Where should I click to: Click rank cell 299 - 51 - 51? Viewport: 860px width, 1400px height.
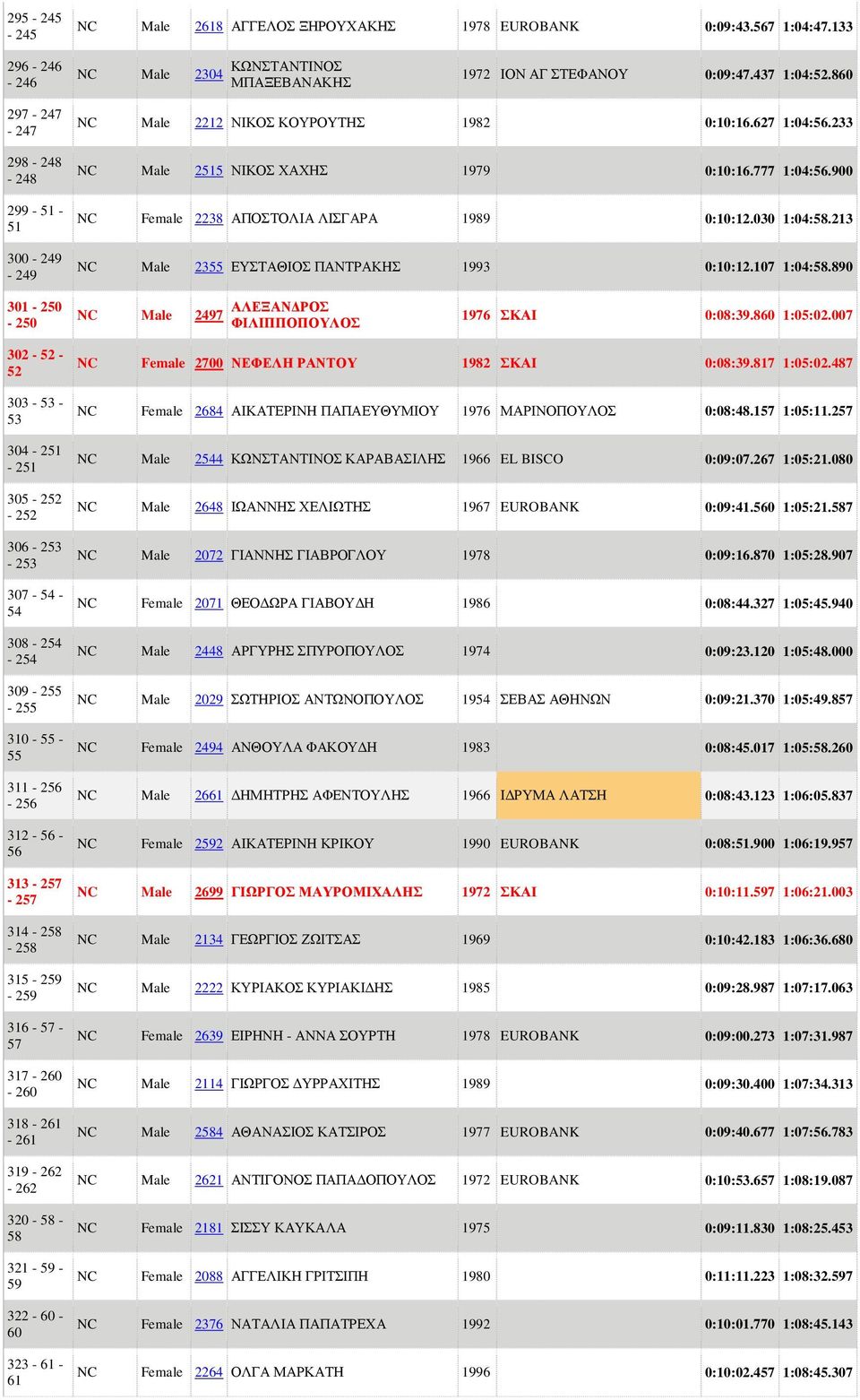tap(36, 219)
